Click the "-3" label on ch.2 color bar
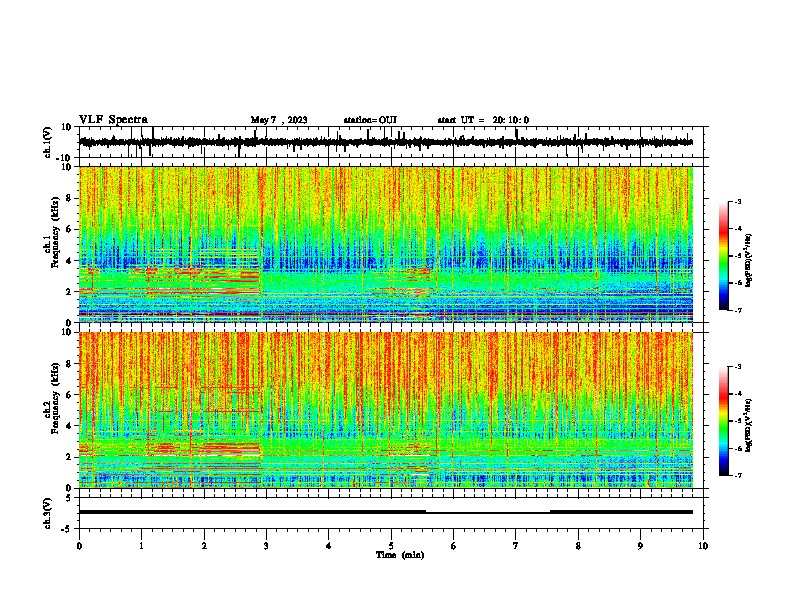 (x=737, y=367)
